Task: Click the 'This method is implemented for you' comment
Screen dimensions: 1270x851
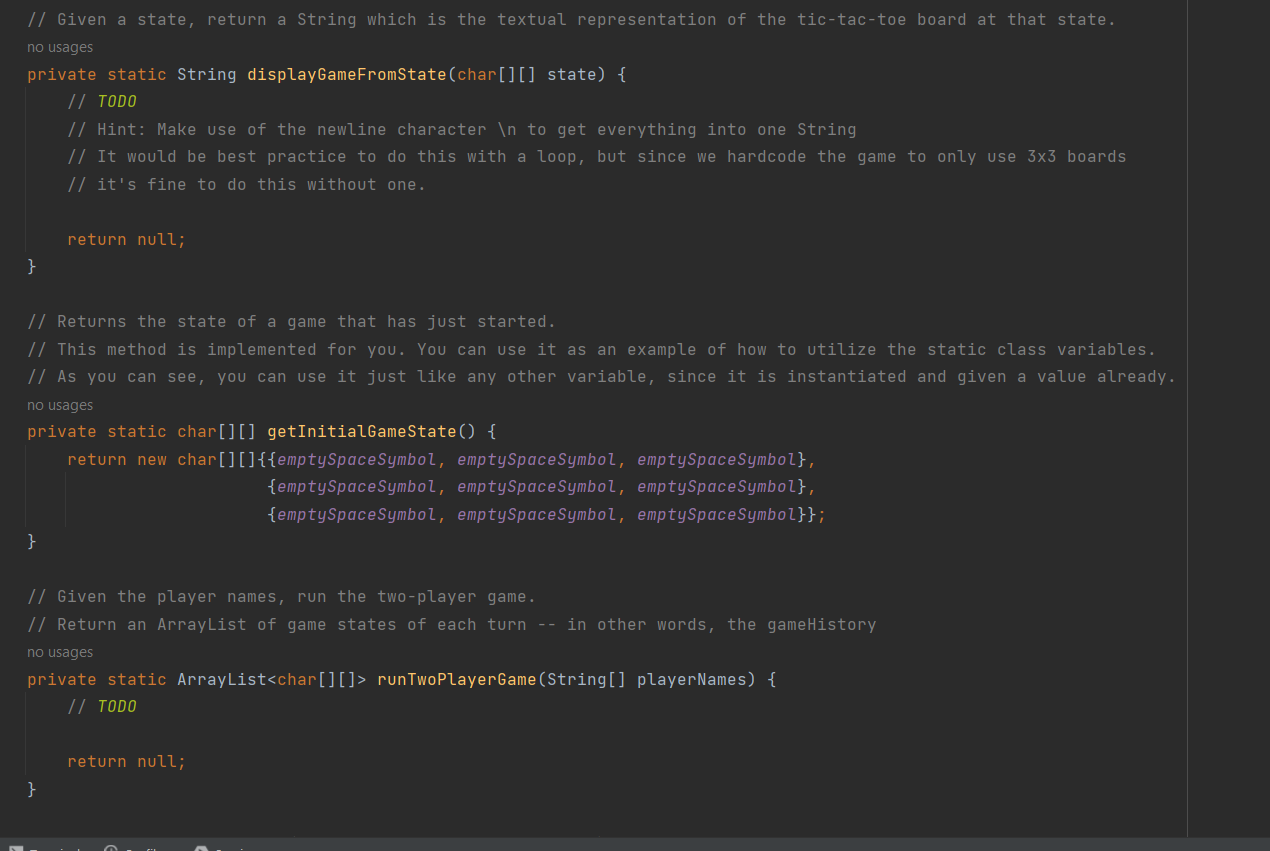Action: point(591,349)
